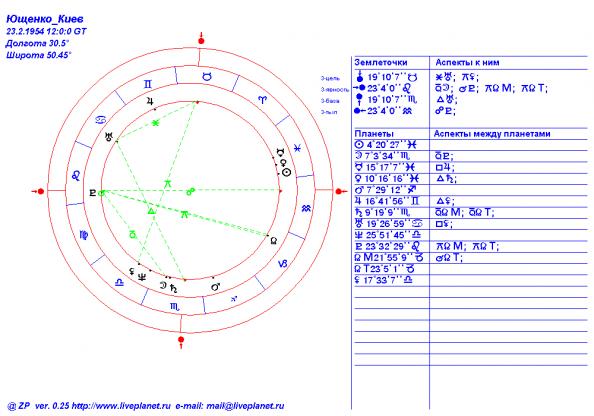Click the Scorpio sign in the zodiac ring
The width and height of the screenshot is (594, 416).
[x=175, y=307]
